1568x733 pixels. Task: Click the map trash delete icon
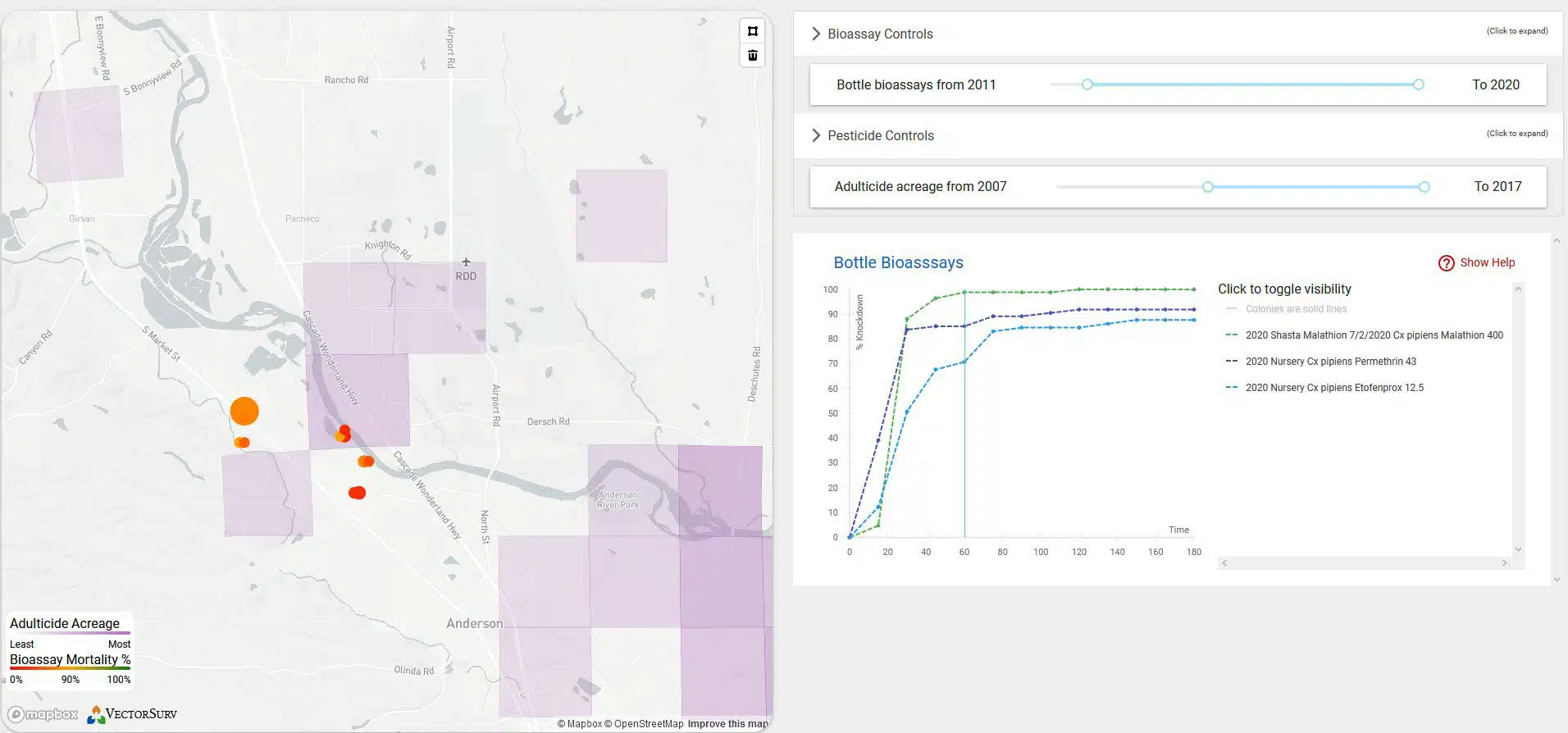click(752, 56)
